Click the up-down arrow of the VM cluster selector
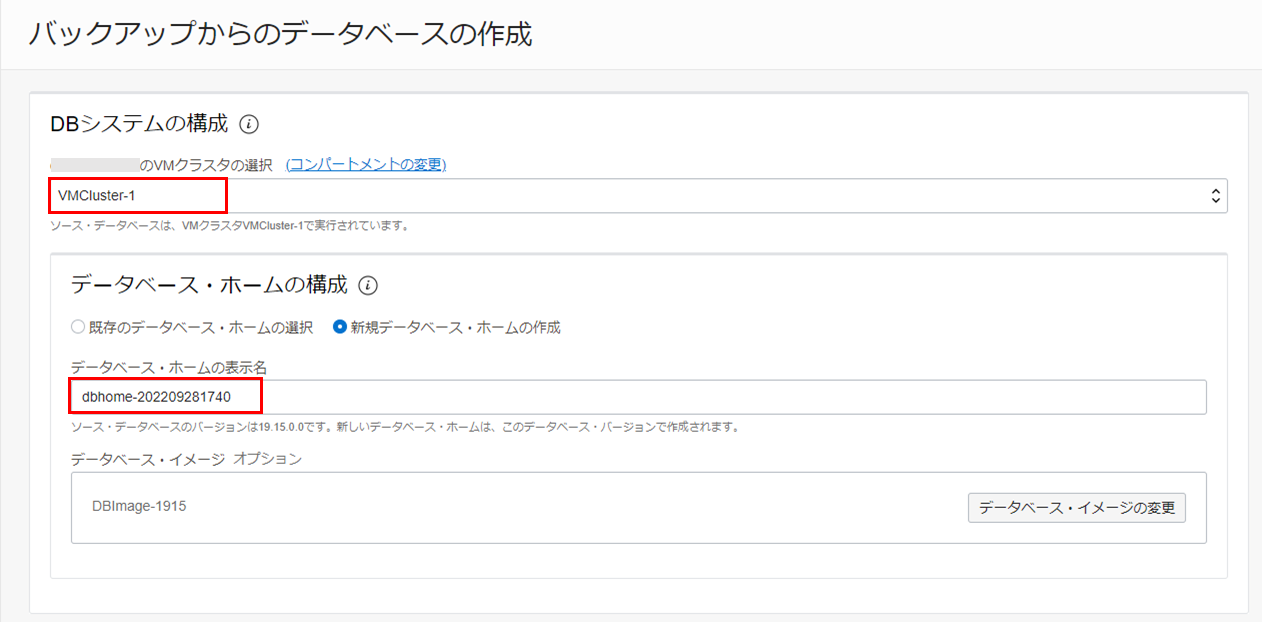The image size is (1262, 622). click(1215, 196)
